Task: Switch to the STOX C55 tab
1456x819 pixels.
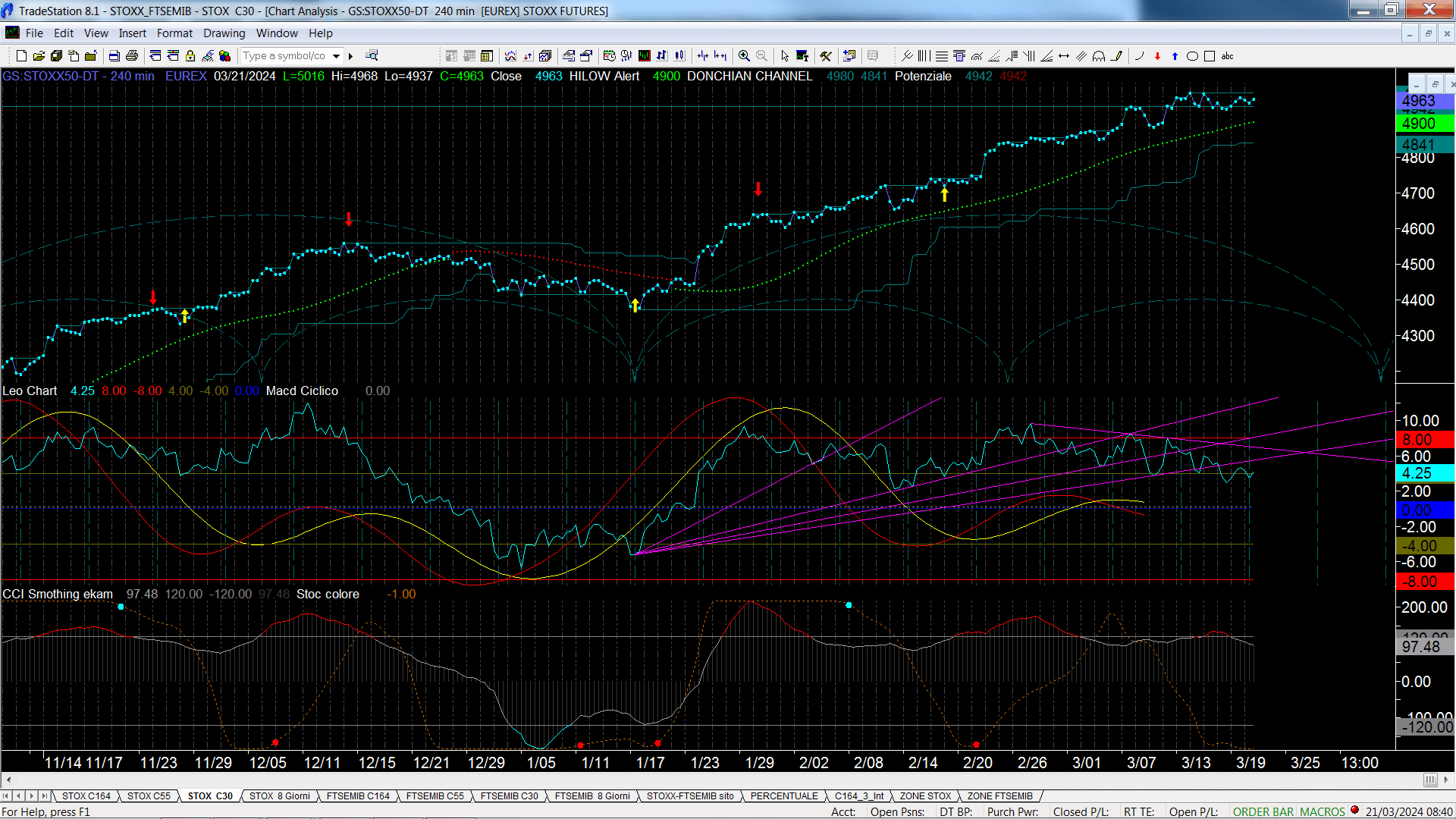Action: click(149, 796)
